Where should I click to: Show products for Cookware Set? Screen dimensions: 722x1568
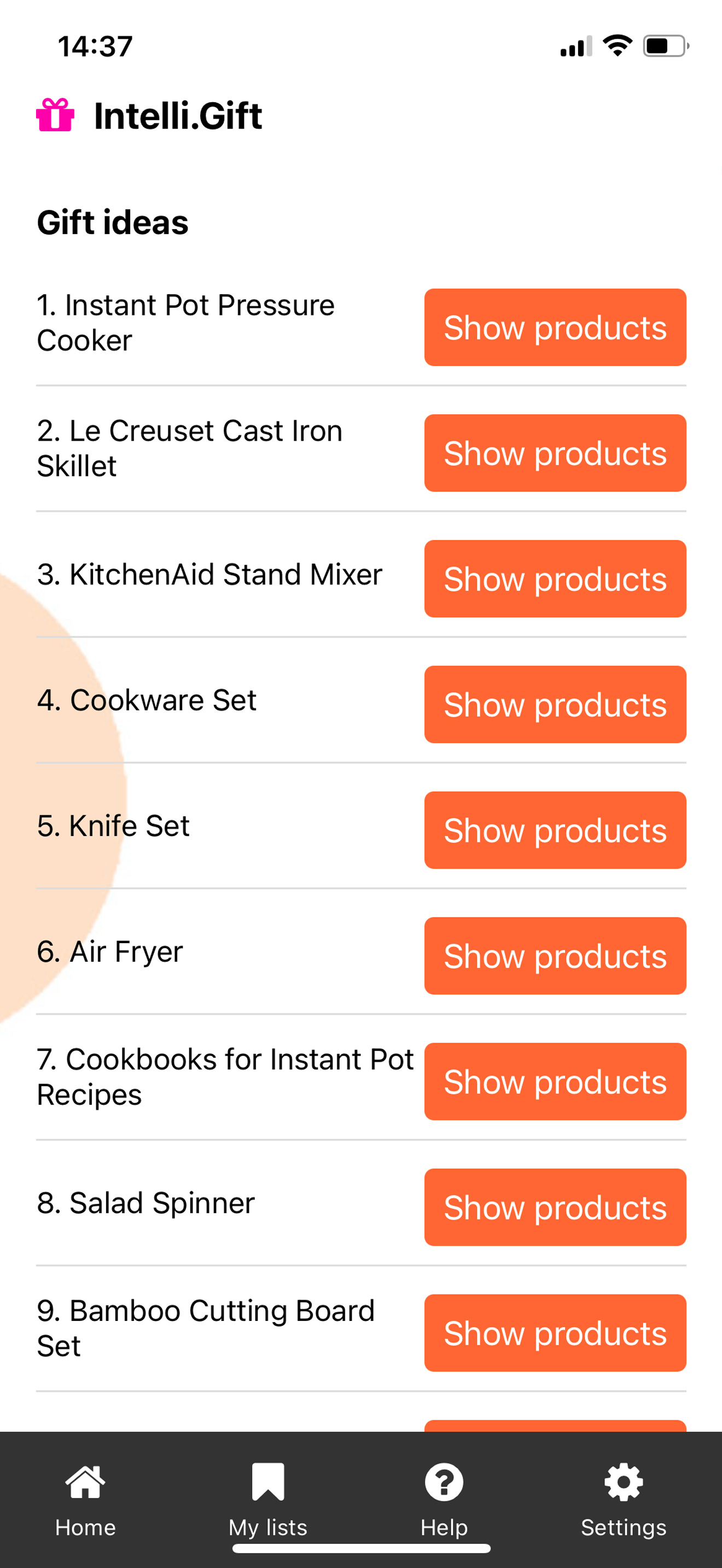(x=555, y=704)
